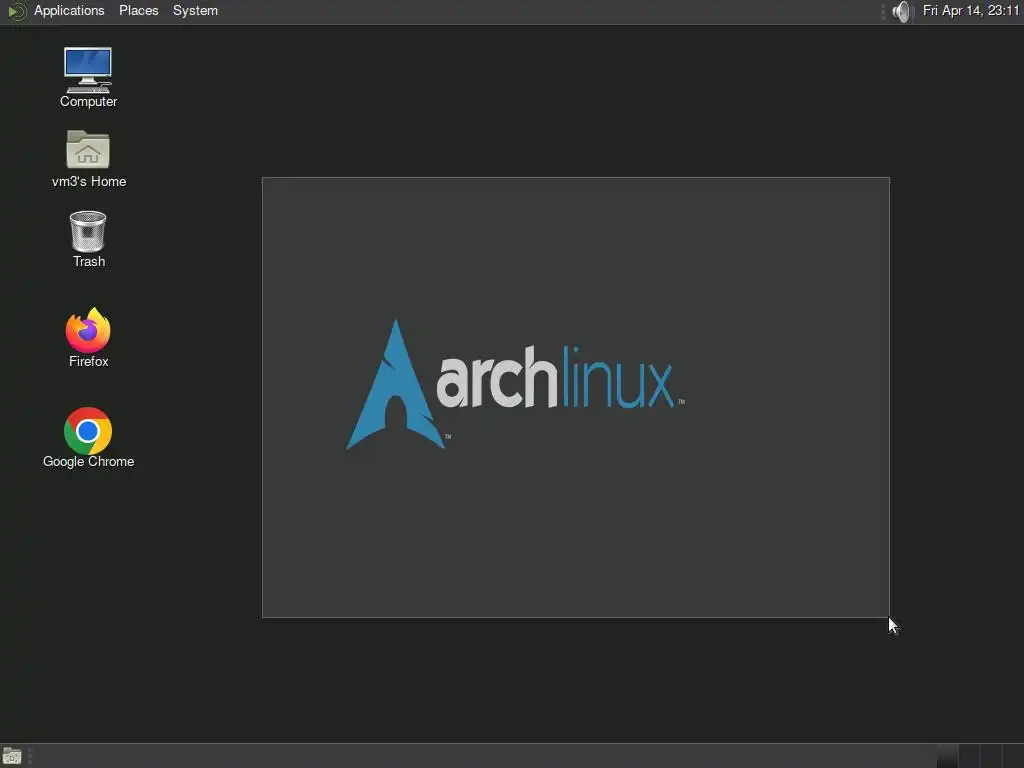
Task: Open the System menu
Action: tap(195, 11)
